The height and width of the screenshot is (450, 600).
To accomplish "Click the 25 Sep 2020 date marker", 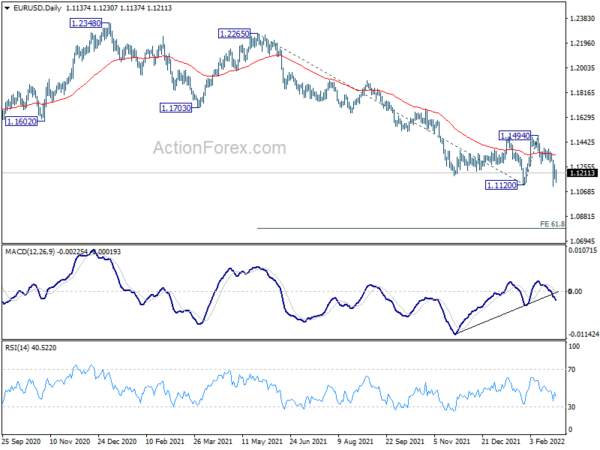I will 21,441.
